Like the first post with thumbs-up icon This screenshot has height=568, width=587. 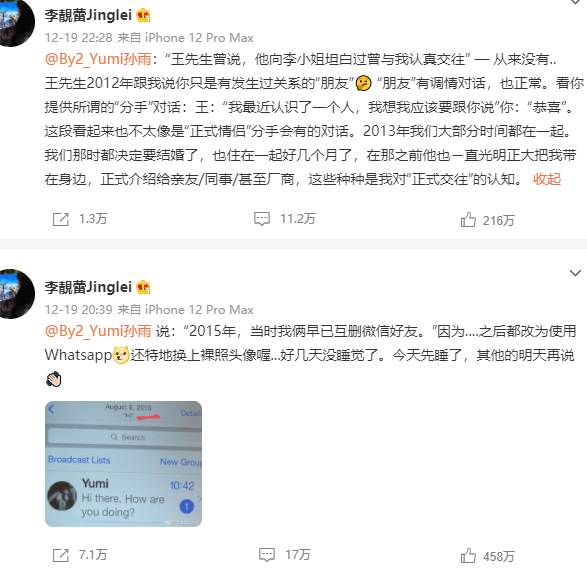click(468, 220)
